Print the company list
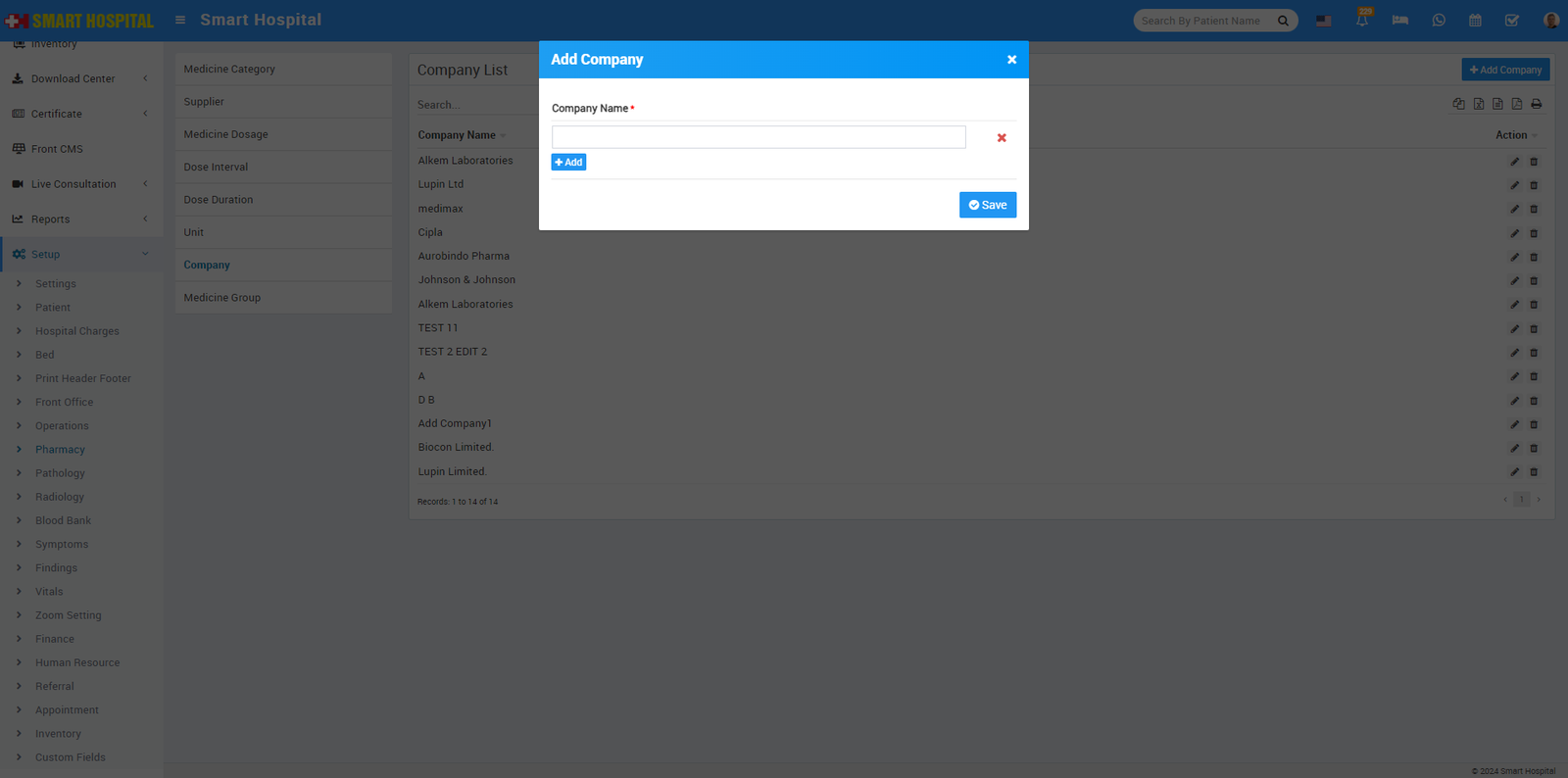The width and height of the screenshot is (1568, 778). tap(1537, 104)
